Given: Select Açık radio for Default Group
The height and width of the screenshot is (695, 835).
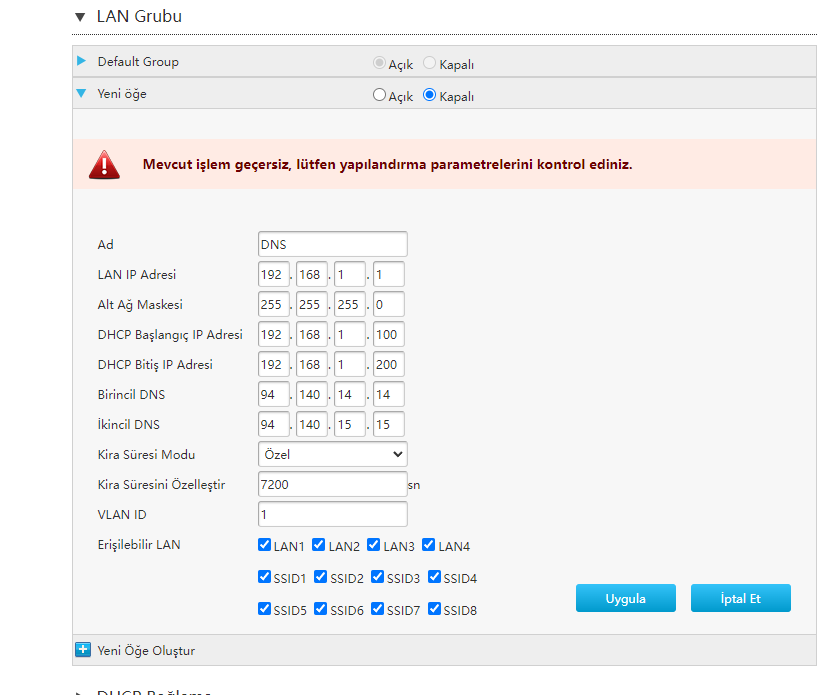Looking at the screenshot, I should click(x=379, y=63).
